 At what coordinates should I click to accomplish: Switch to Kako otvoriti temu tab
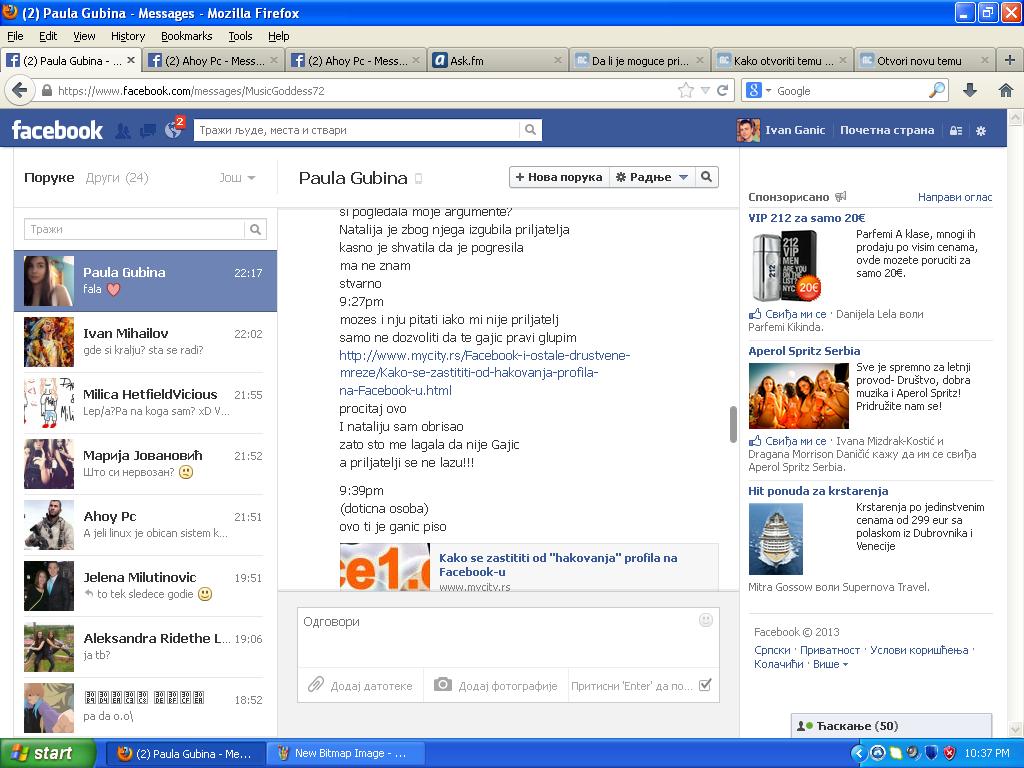point(782,60)
